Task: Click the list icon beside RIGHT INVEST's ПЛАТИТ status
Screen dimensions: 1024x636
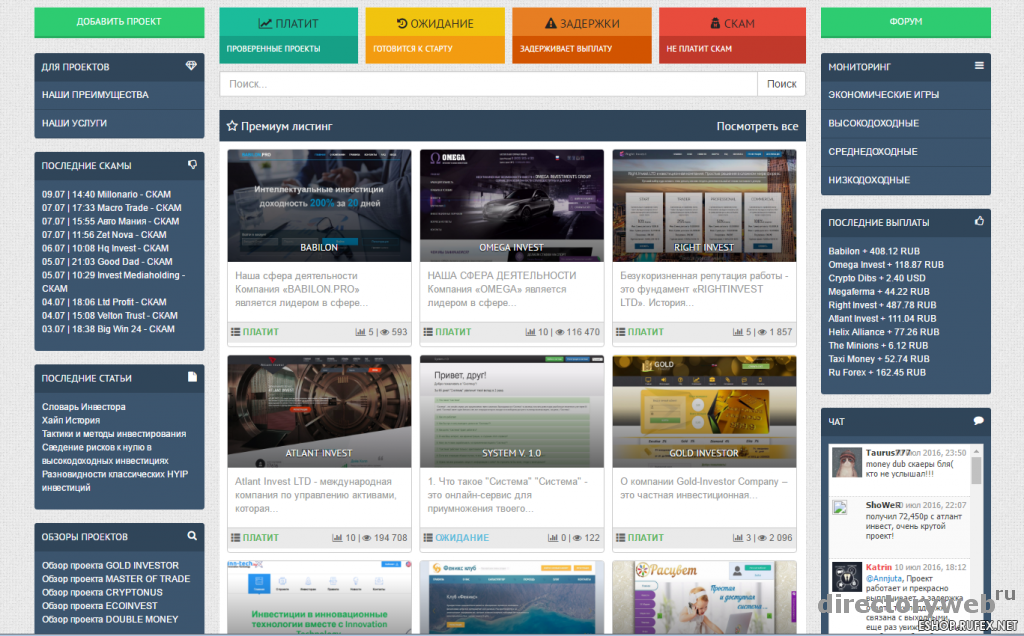Action: pos(620,332)
